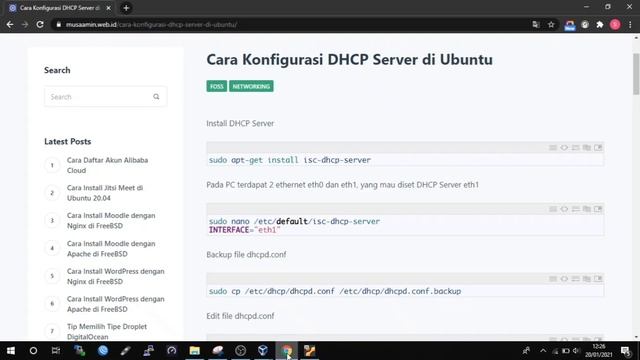Screen dimensions: 640x360
Task: Open the volume control in system tray
Action: (576, 351)
